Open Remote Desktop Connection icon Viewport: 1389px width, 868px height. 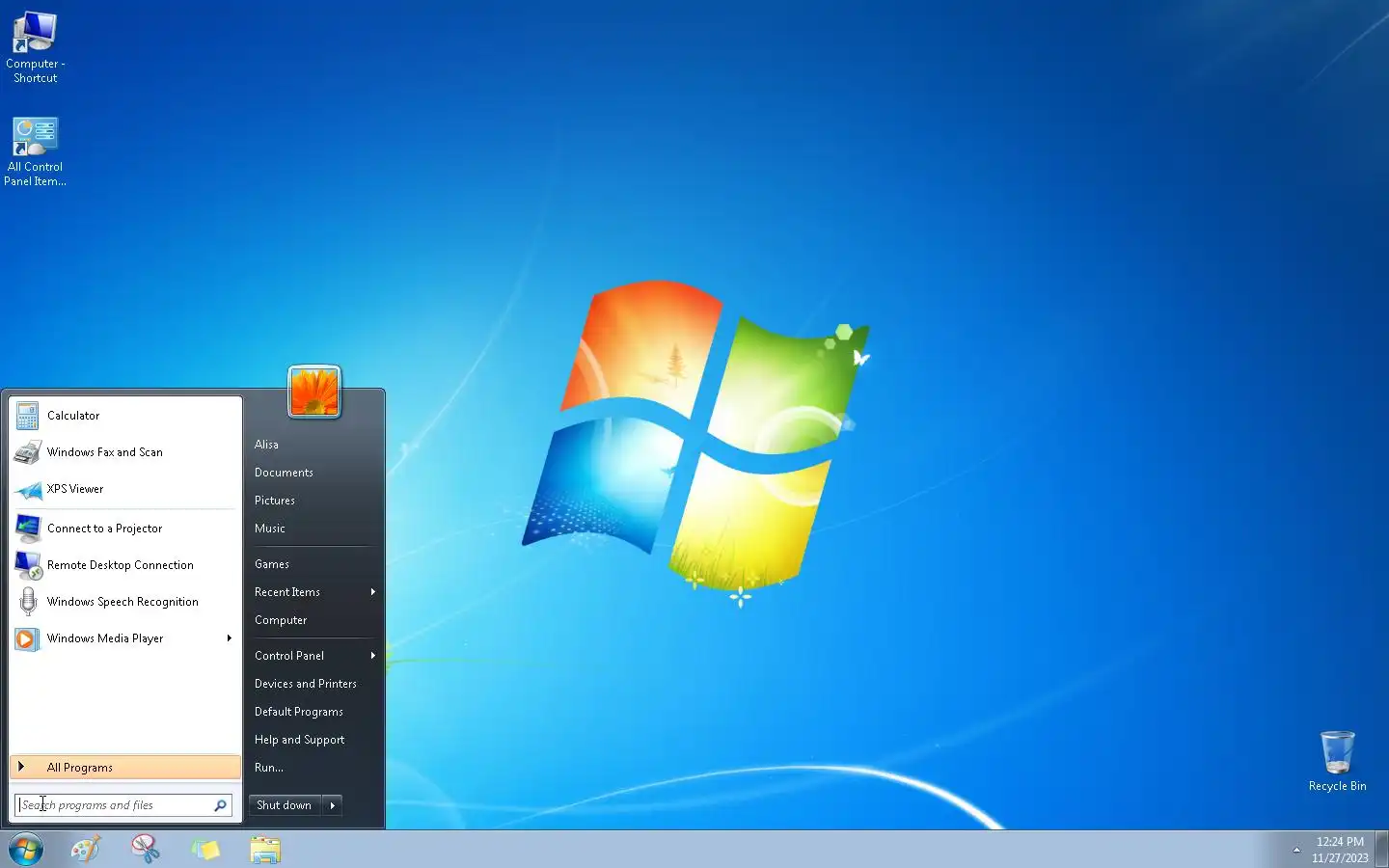pyautogui.click(x=28, y=565)
